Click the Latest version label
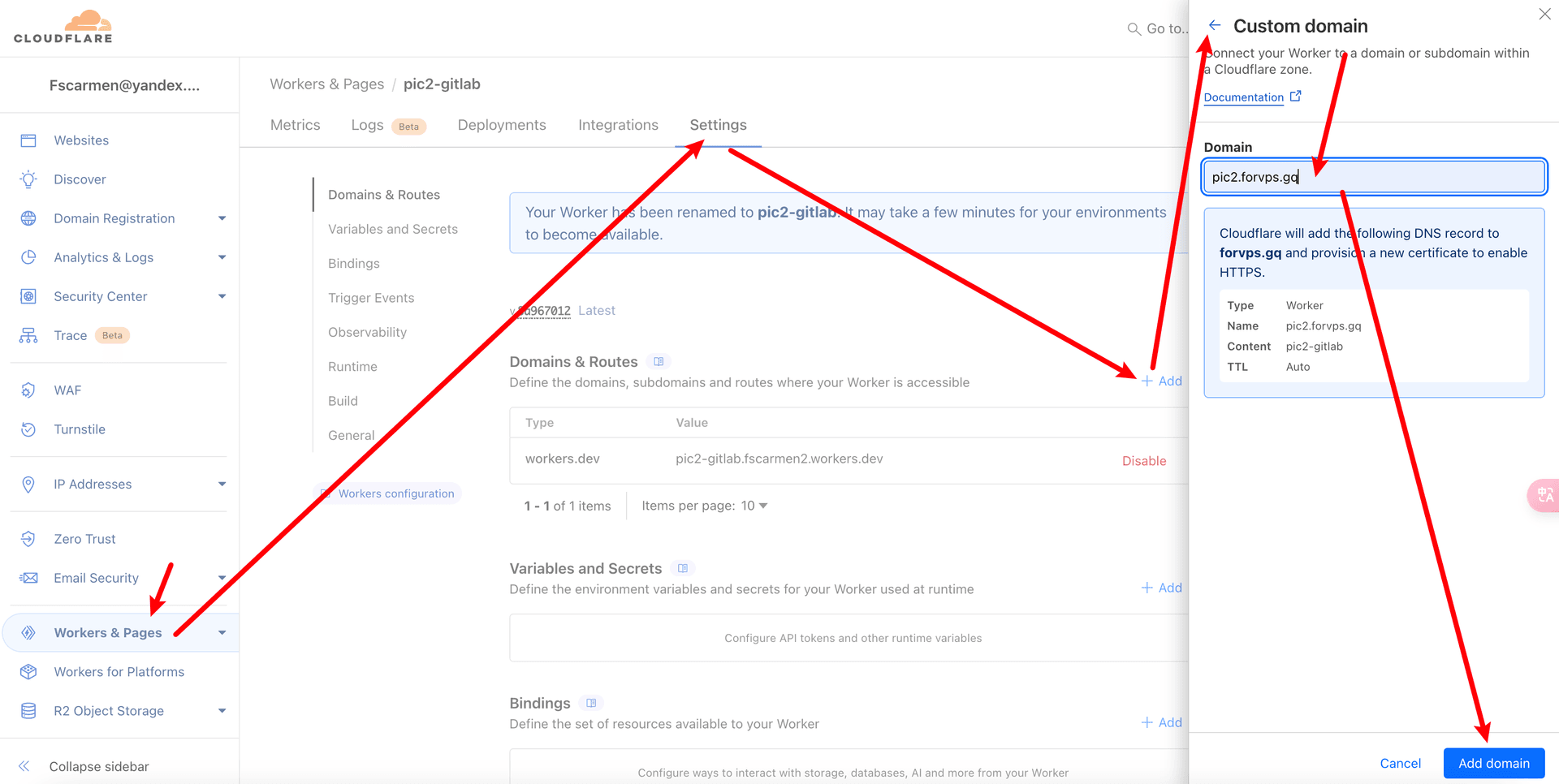The image size is (1559, 784). [597, 311]
